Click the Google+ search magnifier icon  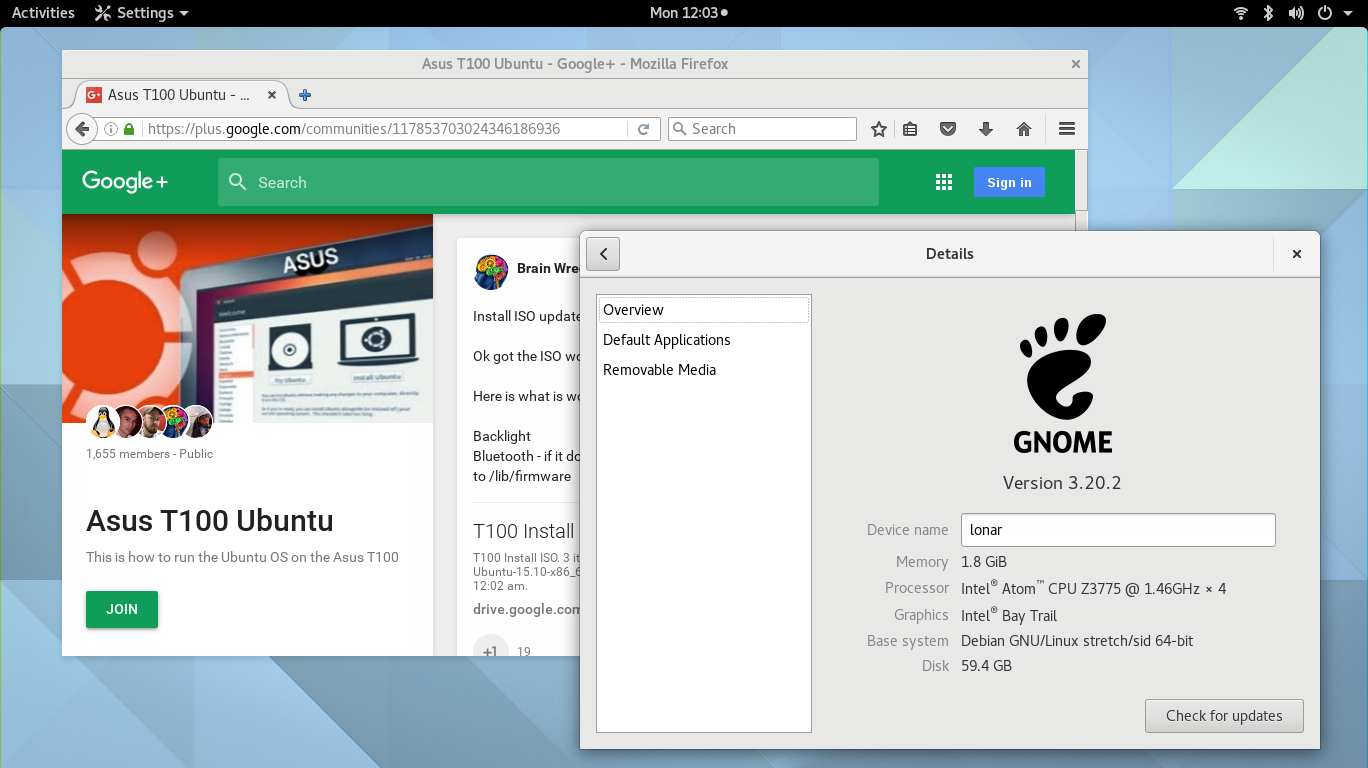tap(237, 182)
